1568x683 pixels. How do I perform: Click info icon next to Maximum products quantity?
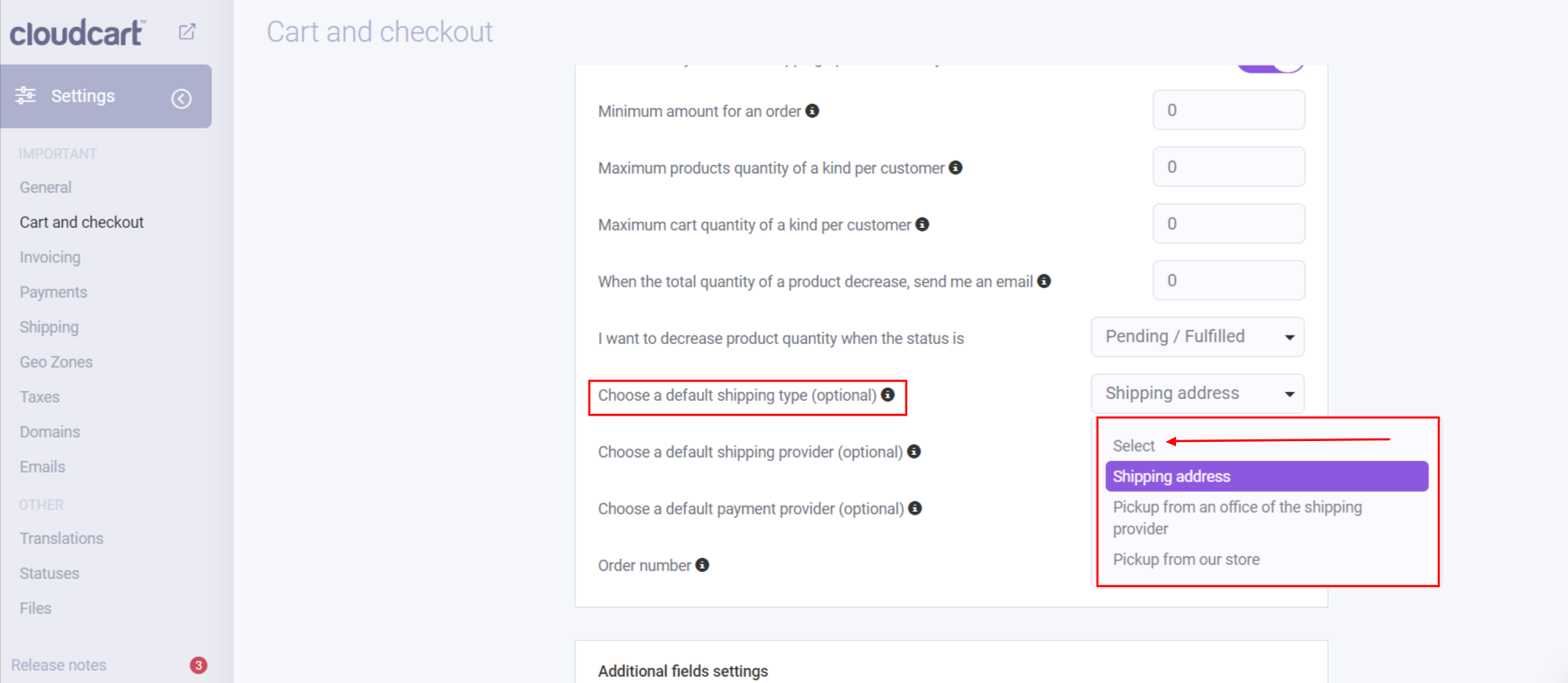(x=956, y=168)
